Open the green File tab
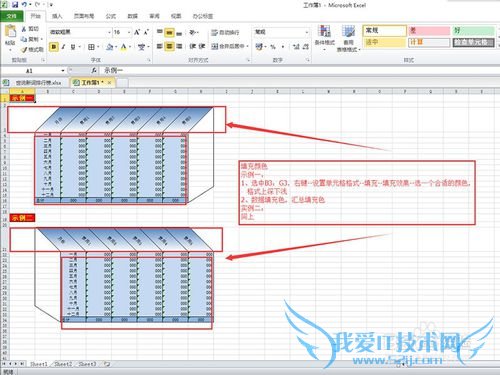500x375 pixels. coord(12,16)
